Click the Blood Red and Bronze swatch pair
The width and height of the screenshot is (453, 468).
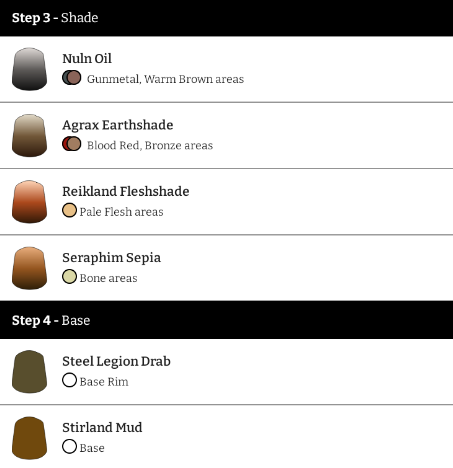[x=72, y=144]
